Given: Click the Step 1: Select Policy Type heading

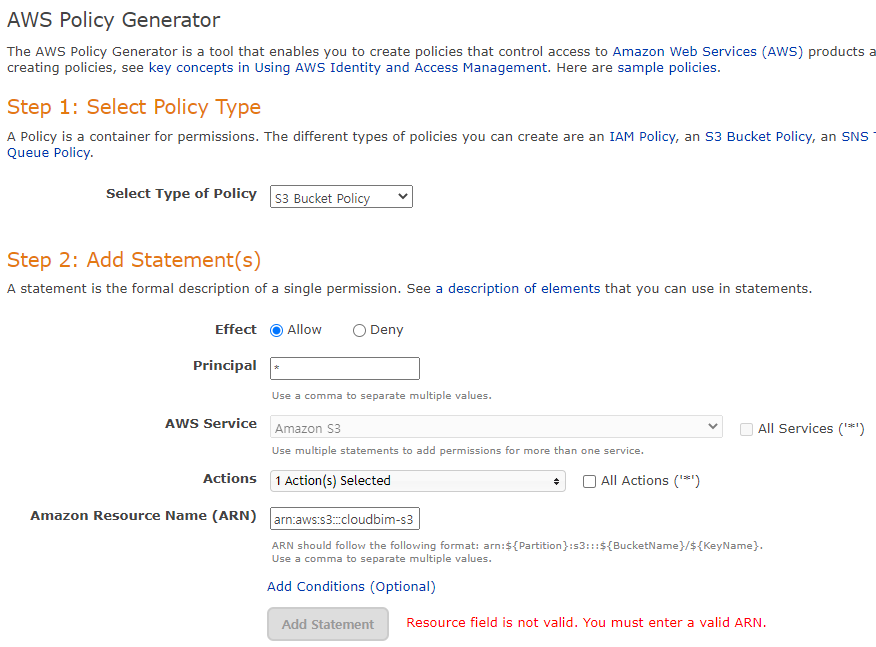Looking at the screenshot, I should [x=134, y=107].
